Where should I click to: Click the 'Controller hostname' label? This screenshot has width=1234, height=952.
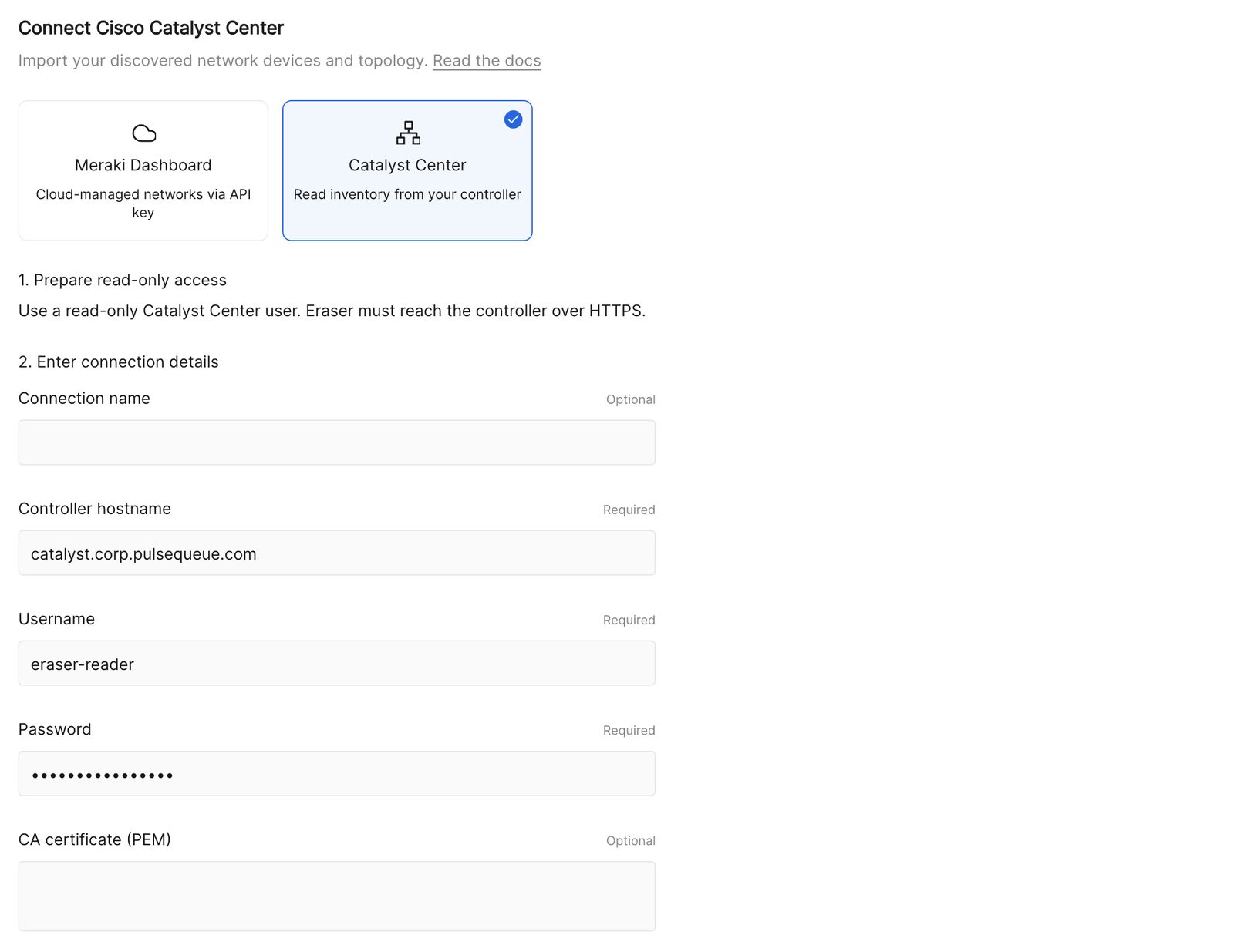(x=95, y=509)
